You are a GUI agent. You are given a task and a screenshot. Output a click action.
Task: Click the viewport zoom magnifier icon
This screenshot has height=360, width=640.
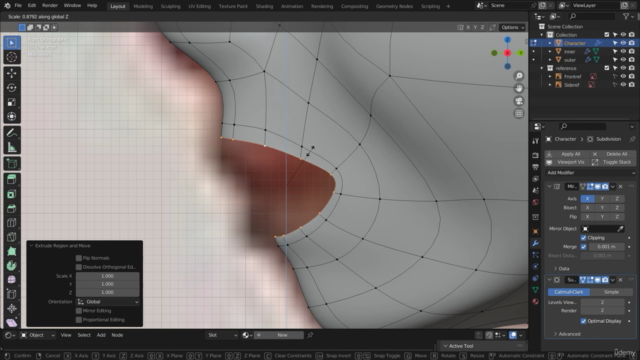click(519, 76)
